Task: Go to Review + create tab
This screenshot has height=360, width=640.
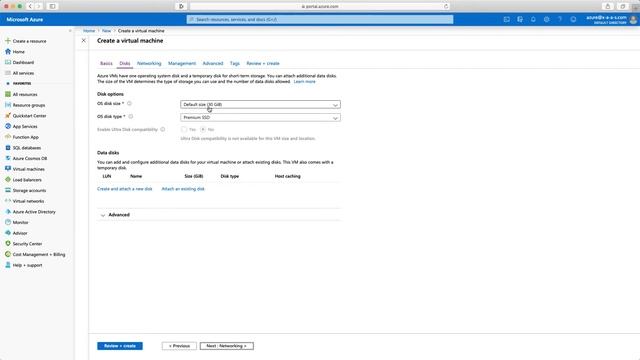Action: pyautogui.click(x=263, y=64)
